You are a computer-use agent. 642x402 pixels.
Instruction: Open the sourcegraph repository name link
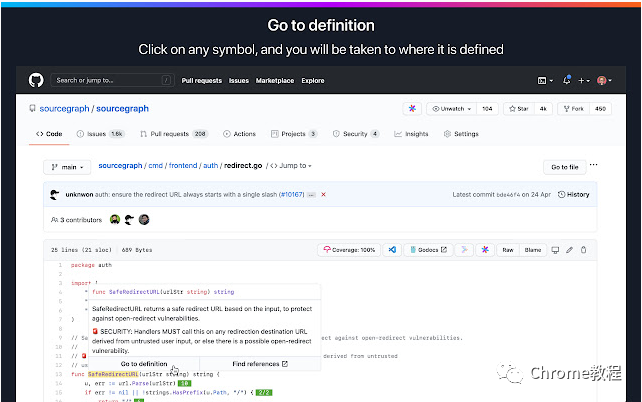pyautogui.click(x=122, y=108)
